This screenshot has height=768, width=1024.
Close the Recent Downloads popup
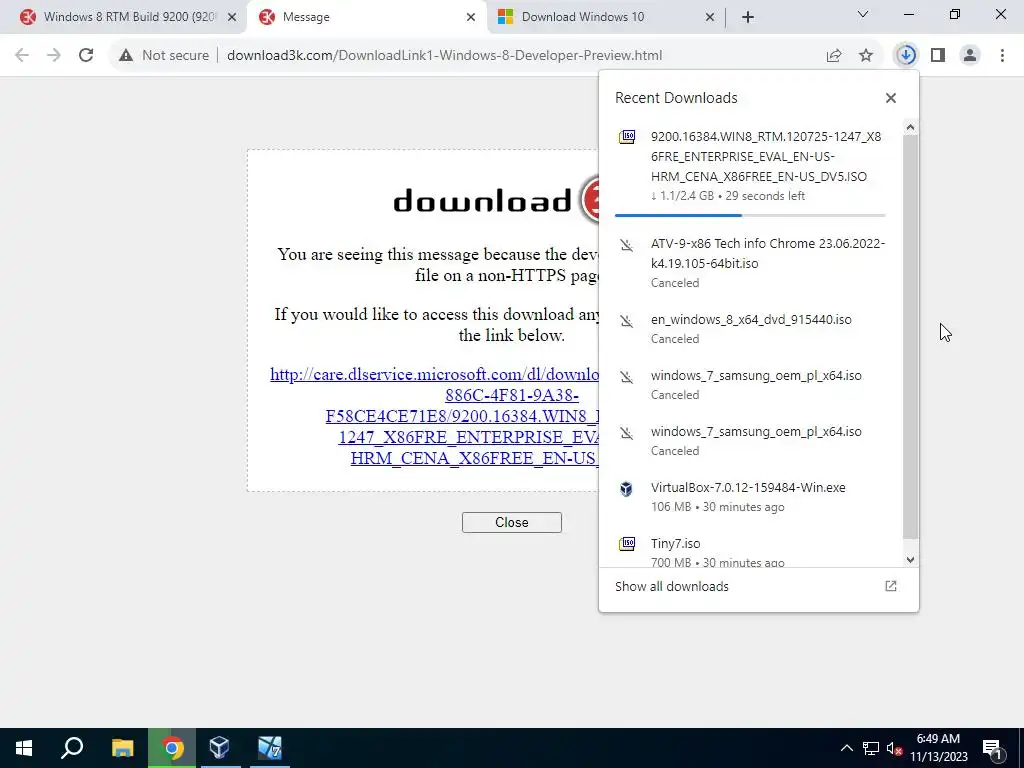click(891, 98)
